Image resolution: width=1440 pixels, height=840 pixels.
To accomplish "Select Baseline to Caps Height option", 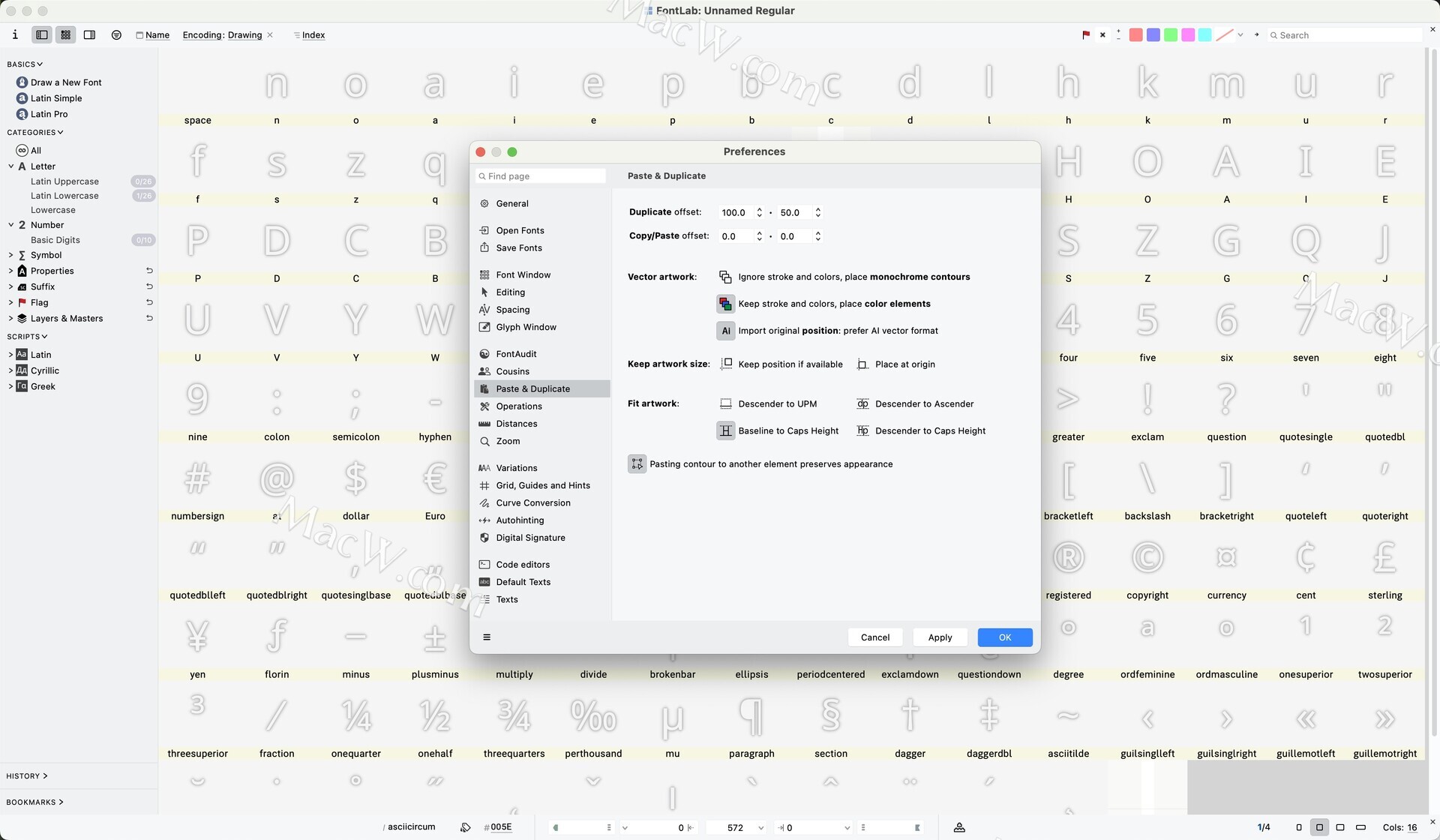I will (x=725, y=430).
